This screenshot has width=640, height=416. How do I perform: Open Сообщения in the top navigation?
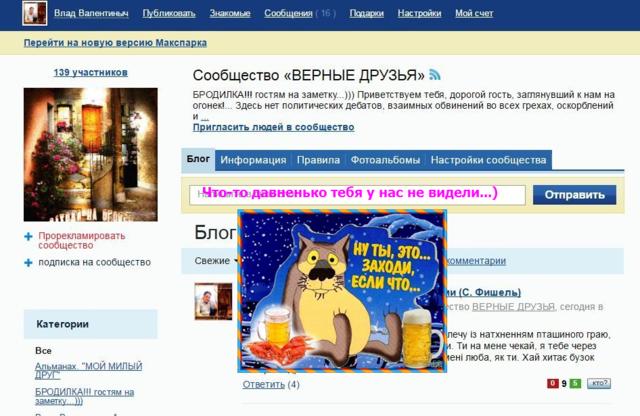[x=288, y=13]
